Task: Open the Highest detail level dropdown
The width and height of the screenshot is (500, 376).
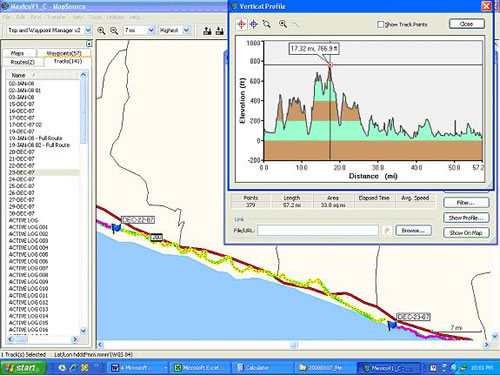Action: 186,30
